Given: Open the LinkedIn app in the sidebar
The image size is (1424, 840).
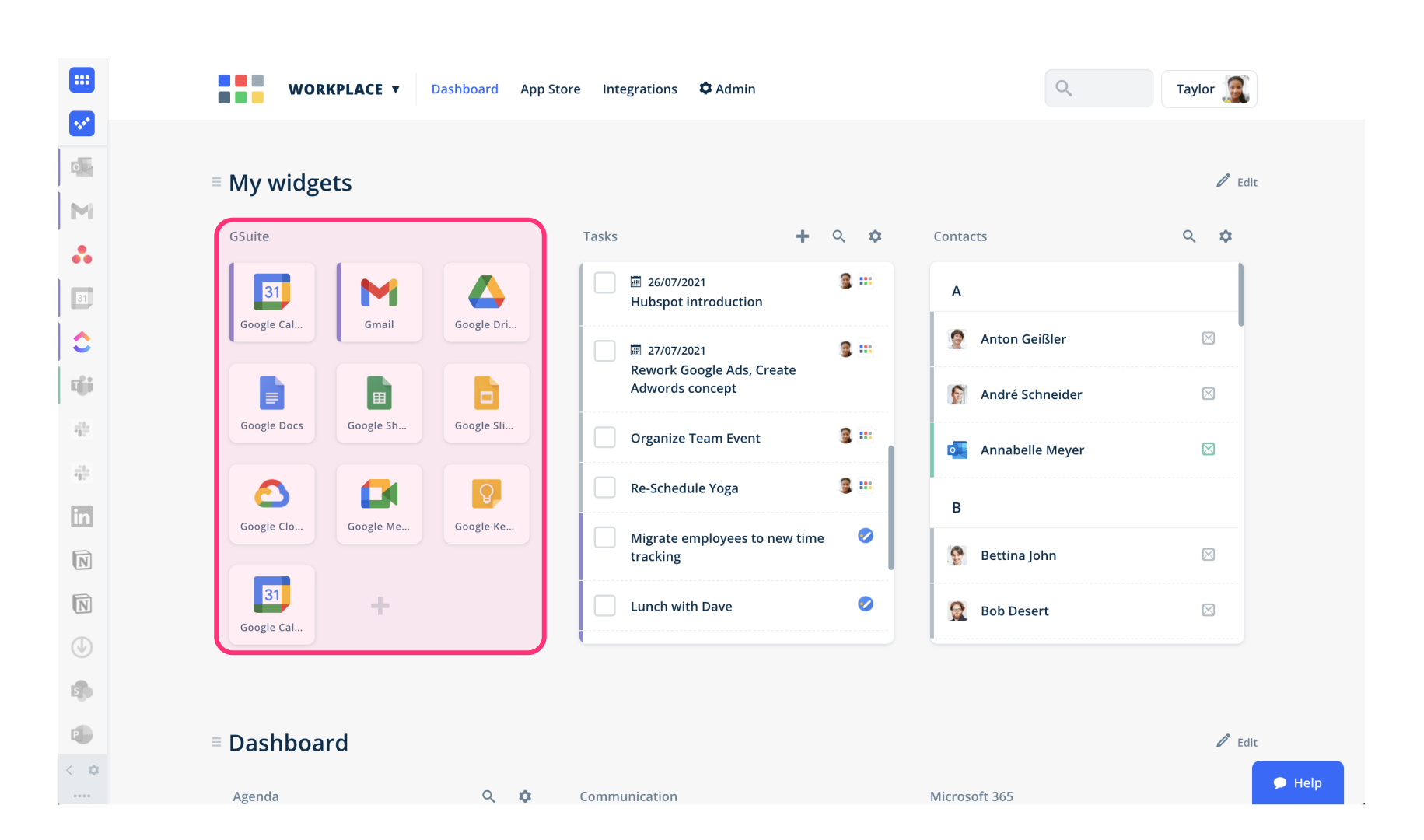Looking at the screenshot, I should coord(82,516).
